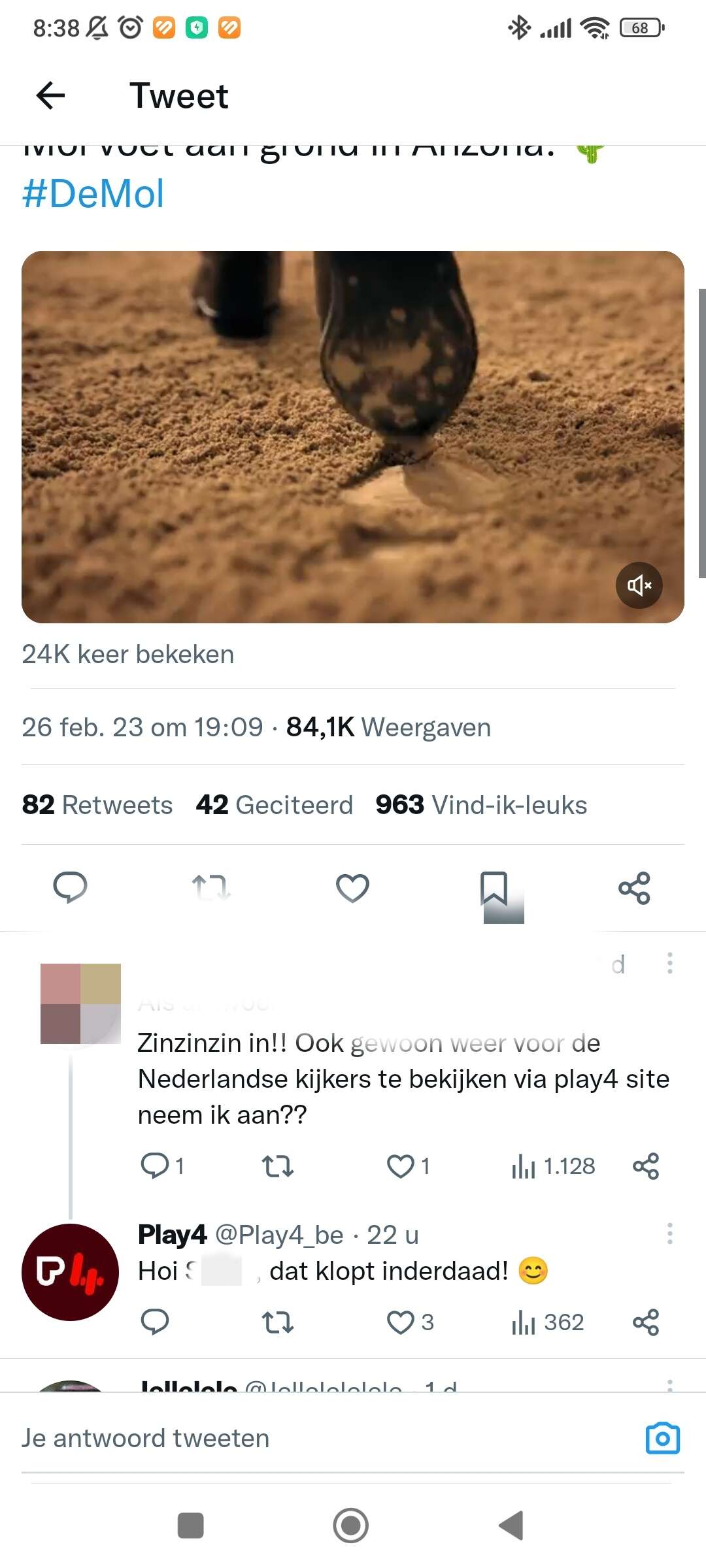Go back using the top-left arrow

click(x=50, y=96)
